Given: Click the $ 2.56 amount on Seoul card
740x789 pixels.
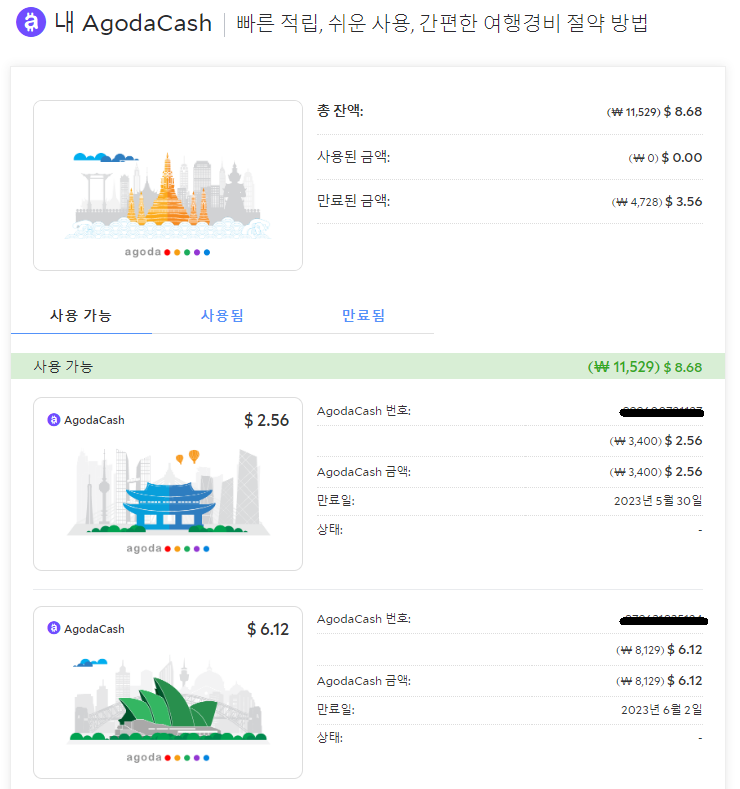Looking at the screenshot, I should [x=266, y=420].
